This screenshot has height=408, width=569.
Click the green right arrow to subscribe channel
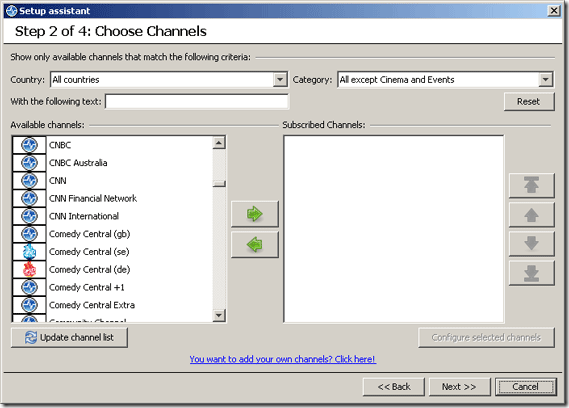pos(255,214)
